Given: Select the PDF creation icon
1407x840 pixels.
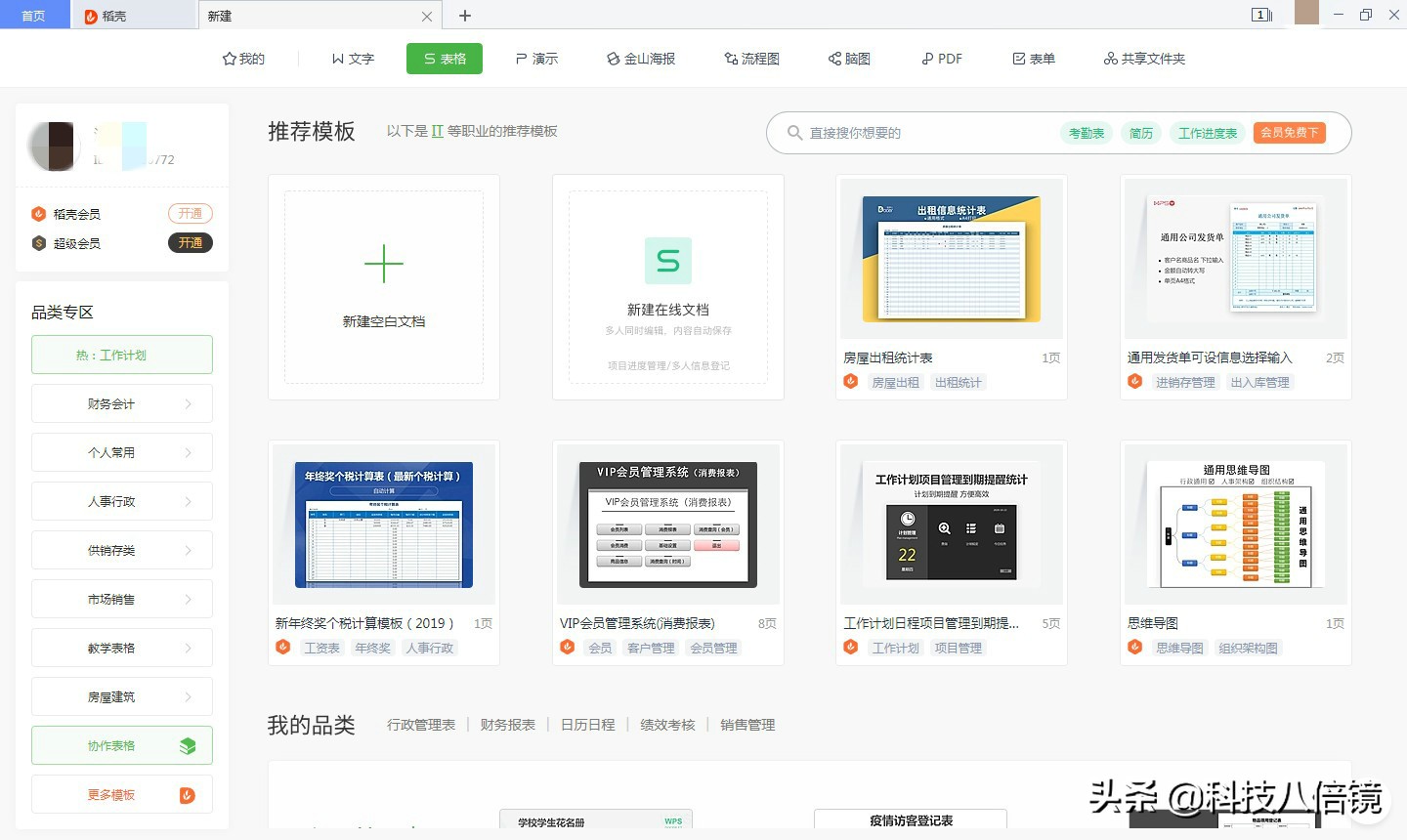Looking at the screenshot, I should [940, 59].
